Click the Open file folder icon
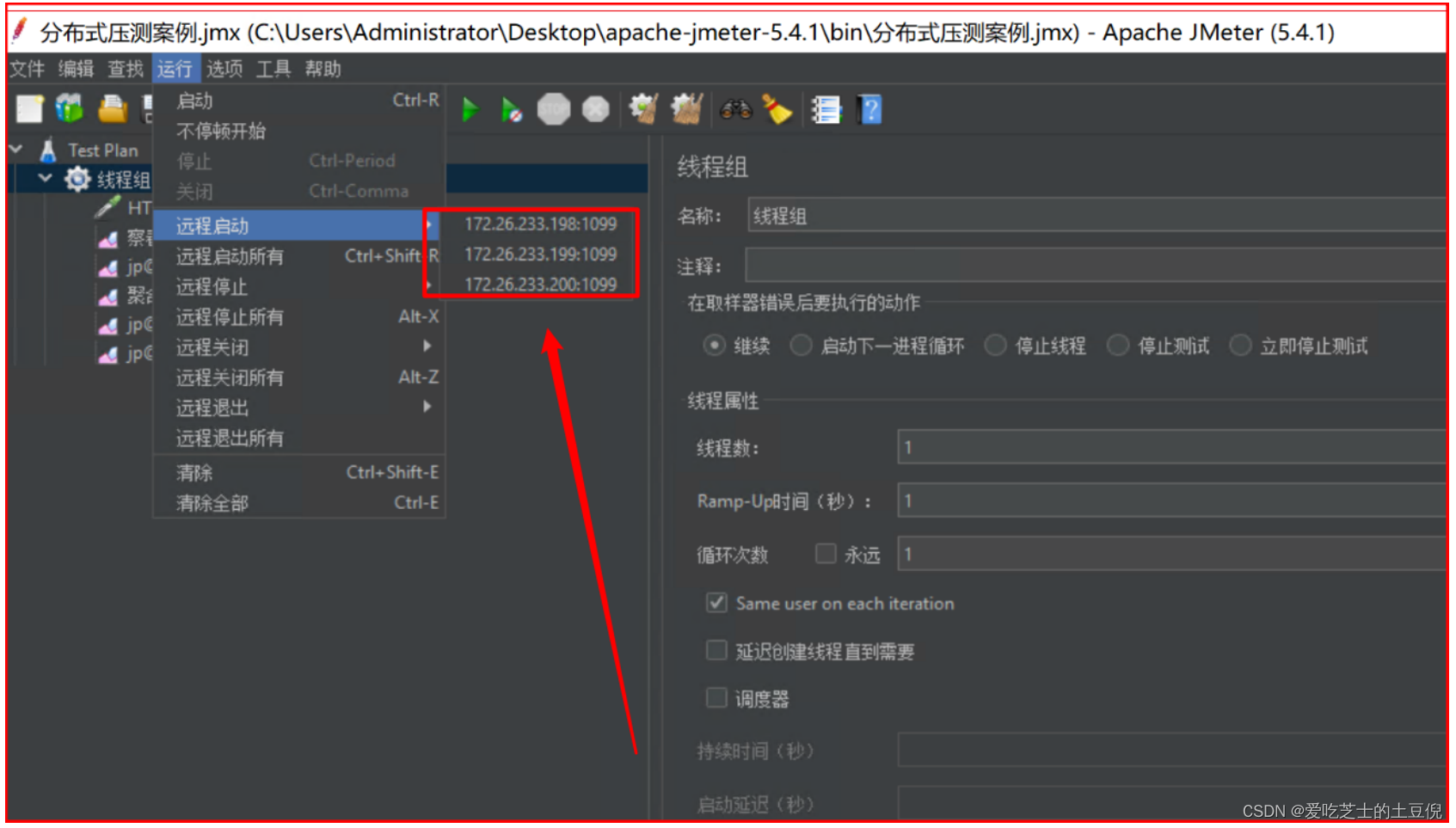1456x828 pixels. pos(113,109)
